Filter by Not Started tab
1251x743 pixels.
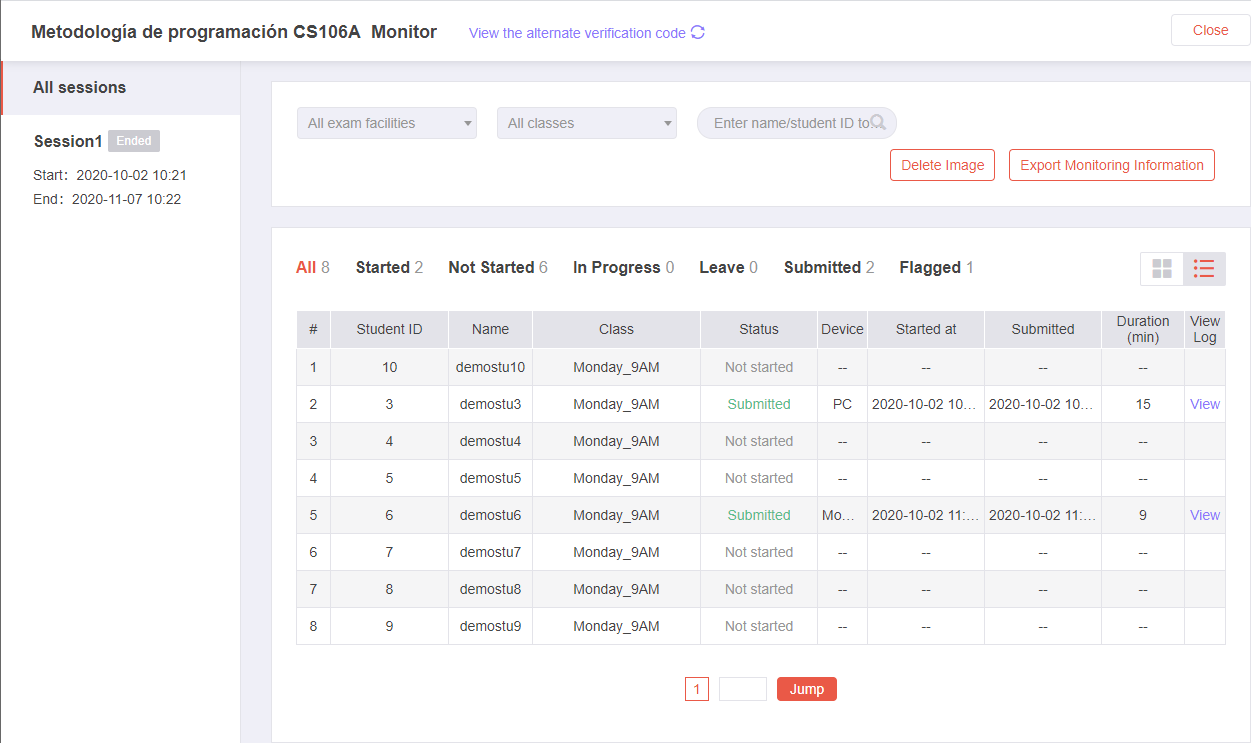(498, 267)
